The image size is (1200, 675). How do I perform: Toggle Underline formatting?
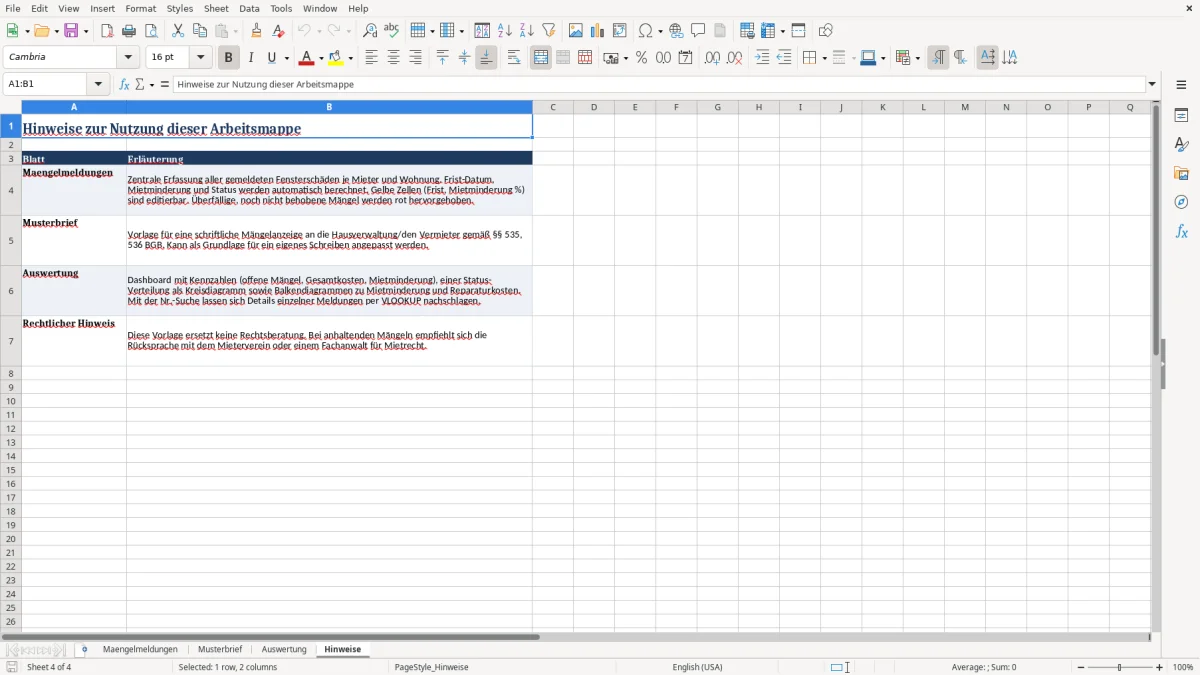tap(271, 58)
